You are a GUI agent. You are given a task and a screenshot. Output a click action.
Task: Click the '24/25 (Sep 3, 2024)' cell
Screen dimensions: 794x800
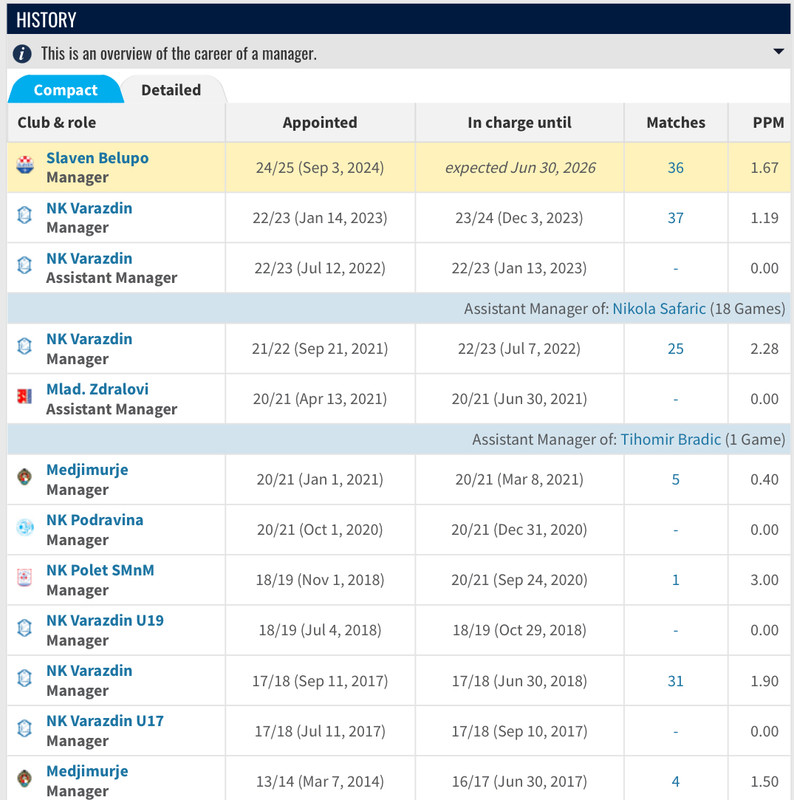coord(320,168)
